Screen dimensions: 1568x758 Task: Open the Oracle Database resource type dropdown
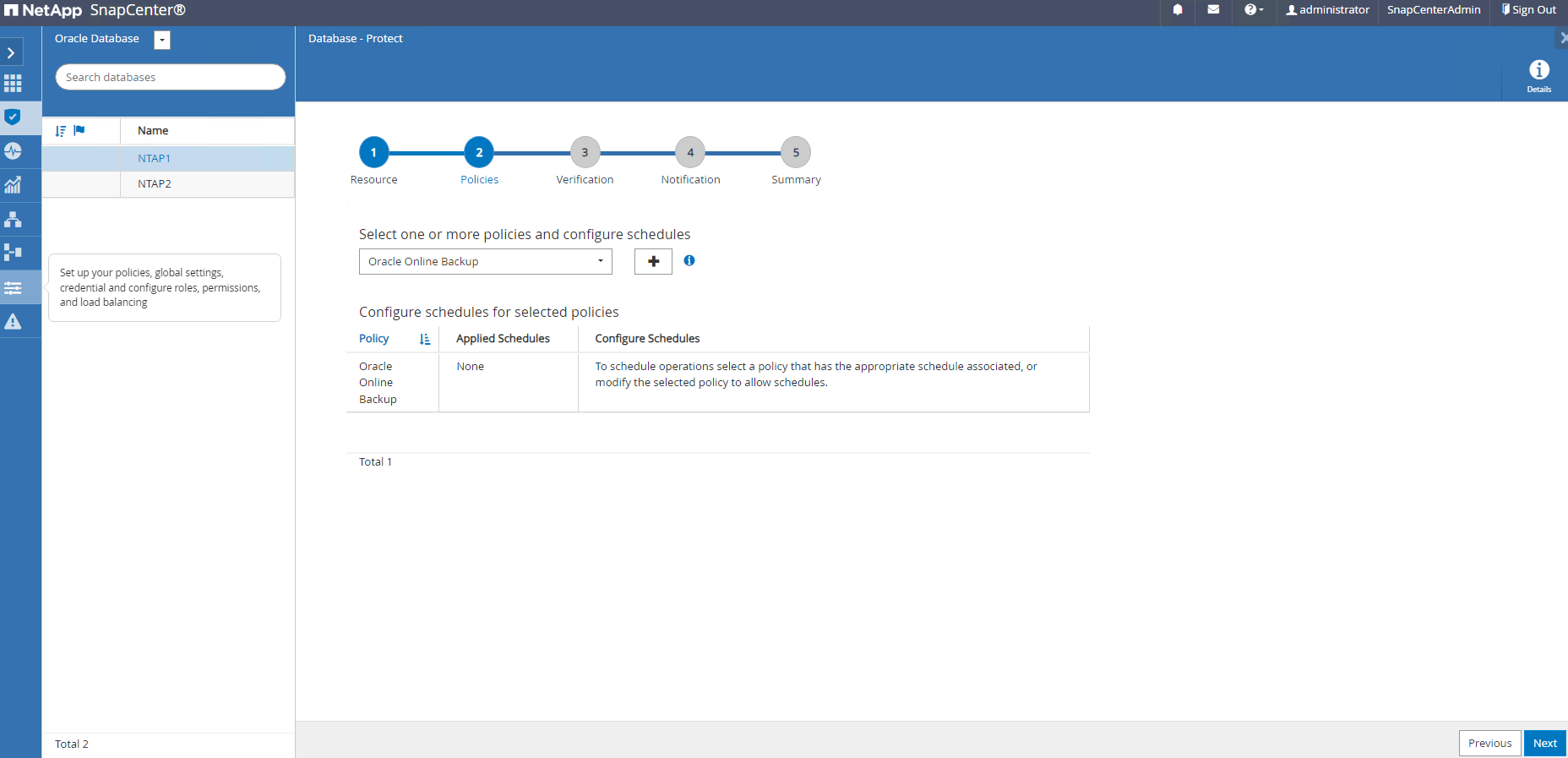pyautogui.click(x=162, y=40)
